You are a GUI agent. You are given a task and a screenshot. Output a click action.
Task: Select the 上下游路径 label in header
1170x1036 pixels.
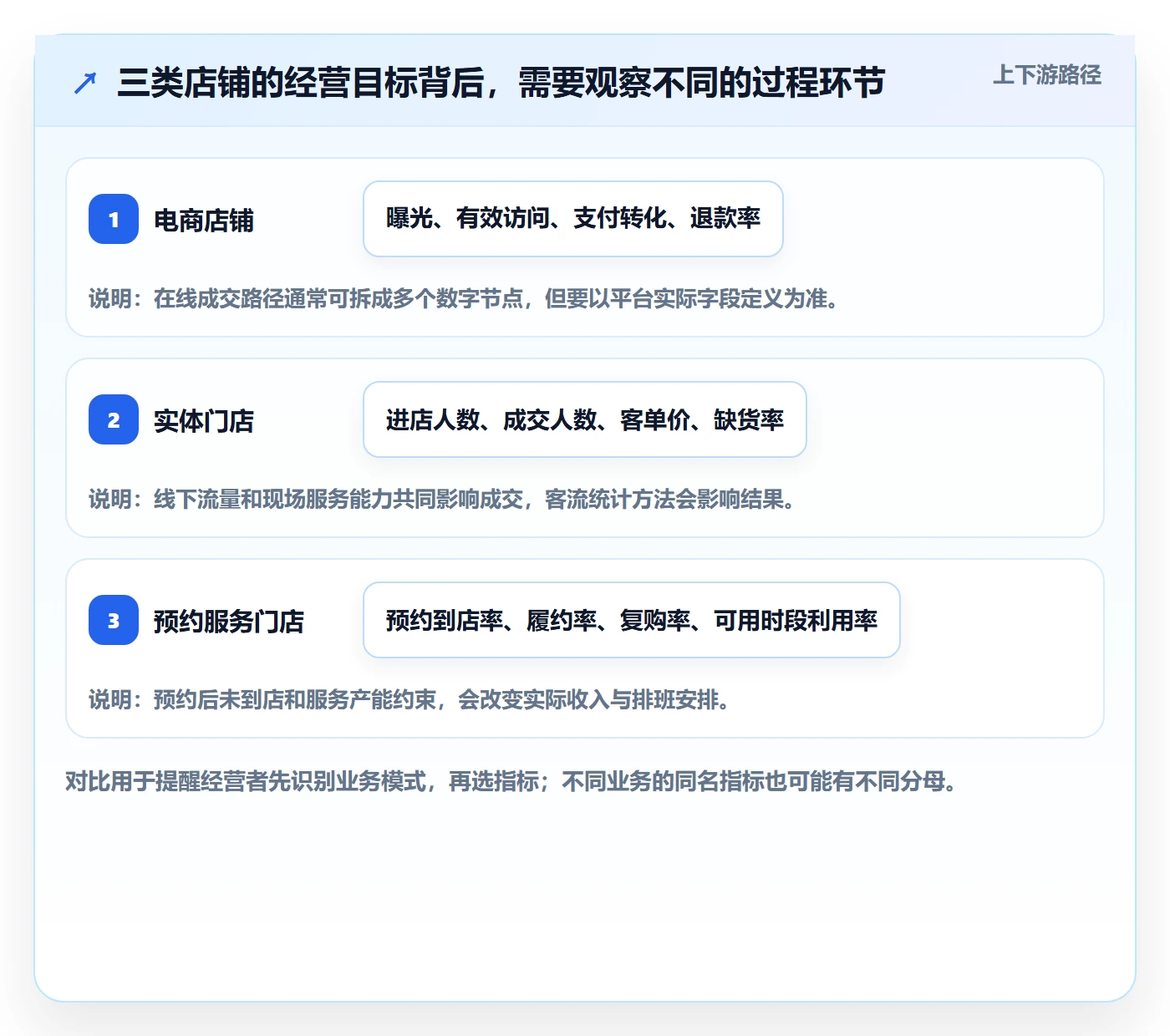click(x=1047, y=75)
